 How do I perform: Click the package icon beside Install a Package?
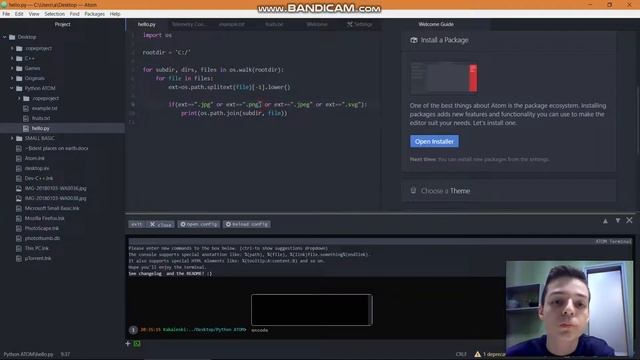tap(414, 40)
